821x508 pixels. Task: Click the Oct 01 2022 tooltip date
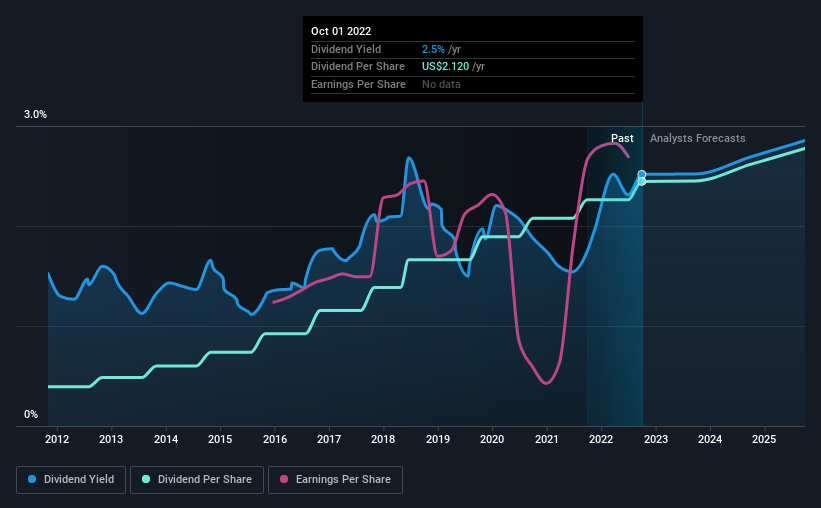tap(341, 31)
